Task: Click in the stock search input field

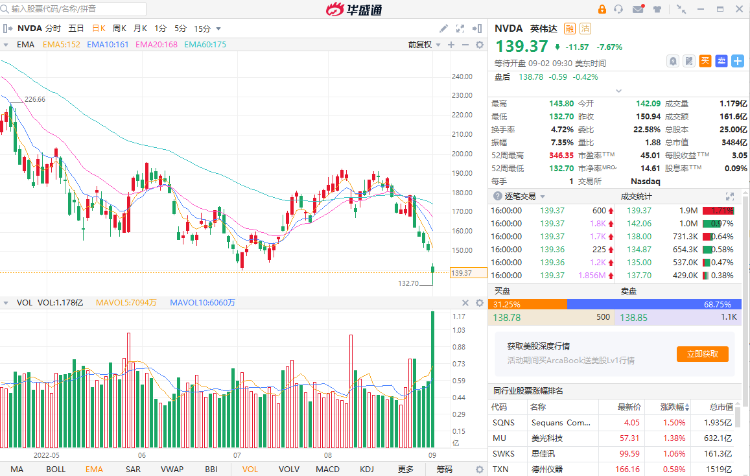Action: point(73,9)
